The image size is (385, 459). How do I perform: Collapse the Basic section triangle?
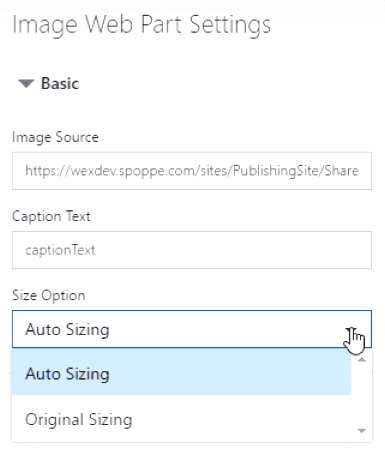coord(26,83)
